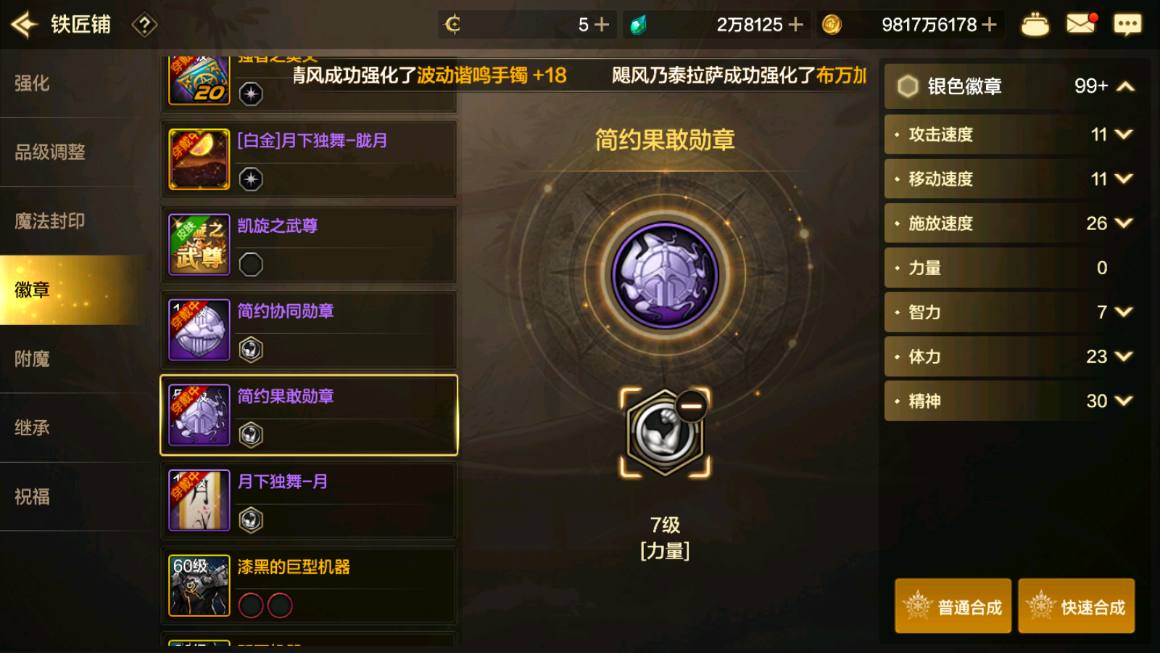Click the green gem currency icon
1160x653 pixels.
(x=638, y=25)
